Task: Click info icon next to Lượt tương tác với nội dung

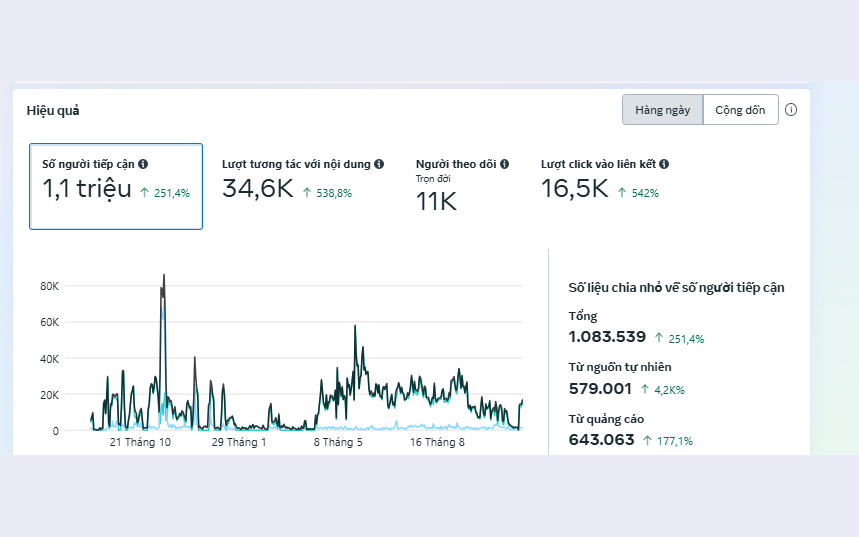Action: (379, 164)
